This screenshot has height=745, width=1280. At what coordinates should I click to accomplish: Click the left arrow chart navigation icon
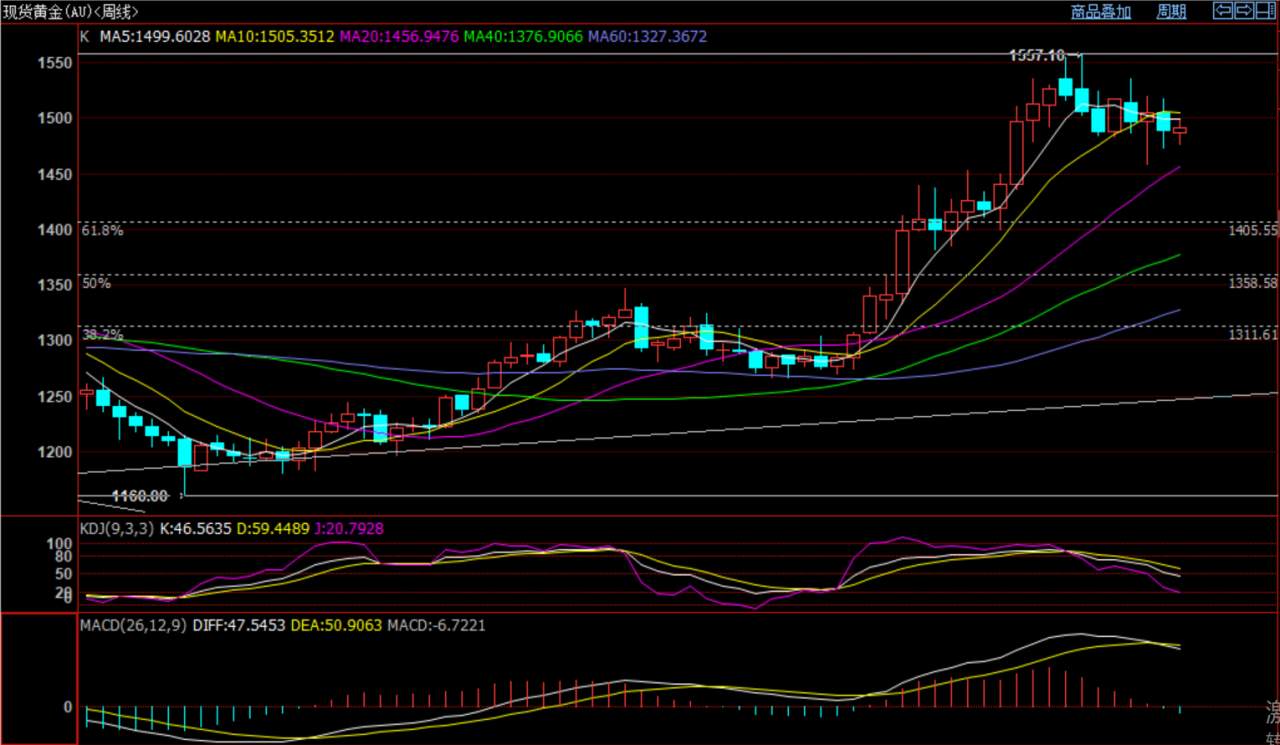click(1222, 11)
